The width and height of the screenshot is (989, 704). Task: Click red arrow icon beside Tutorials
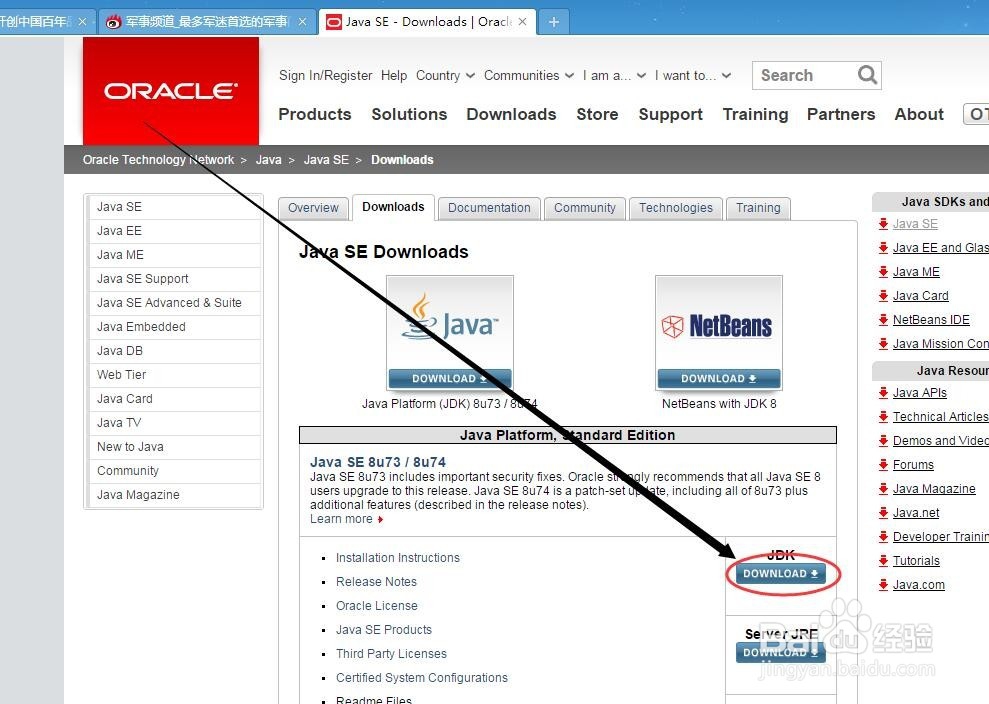pos(883,561)
